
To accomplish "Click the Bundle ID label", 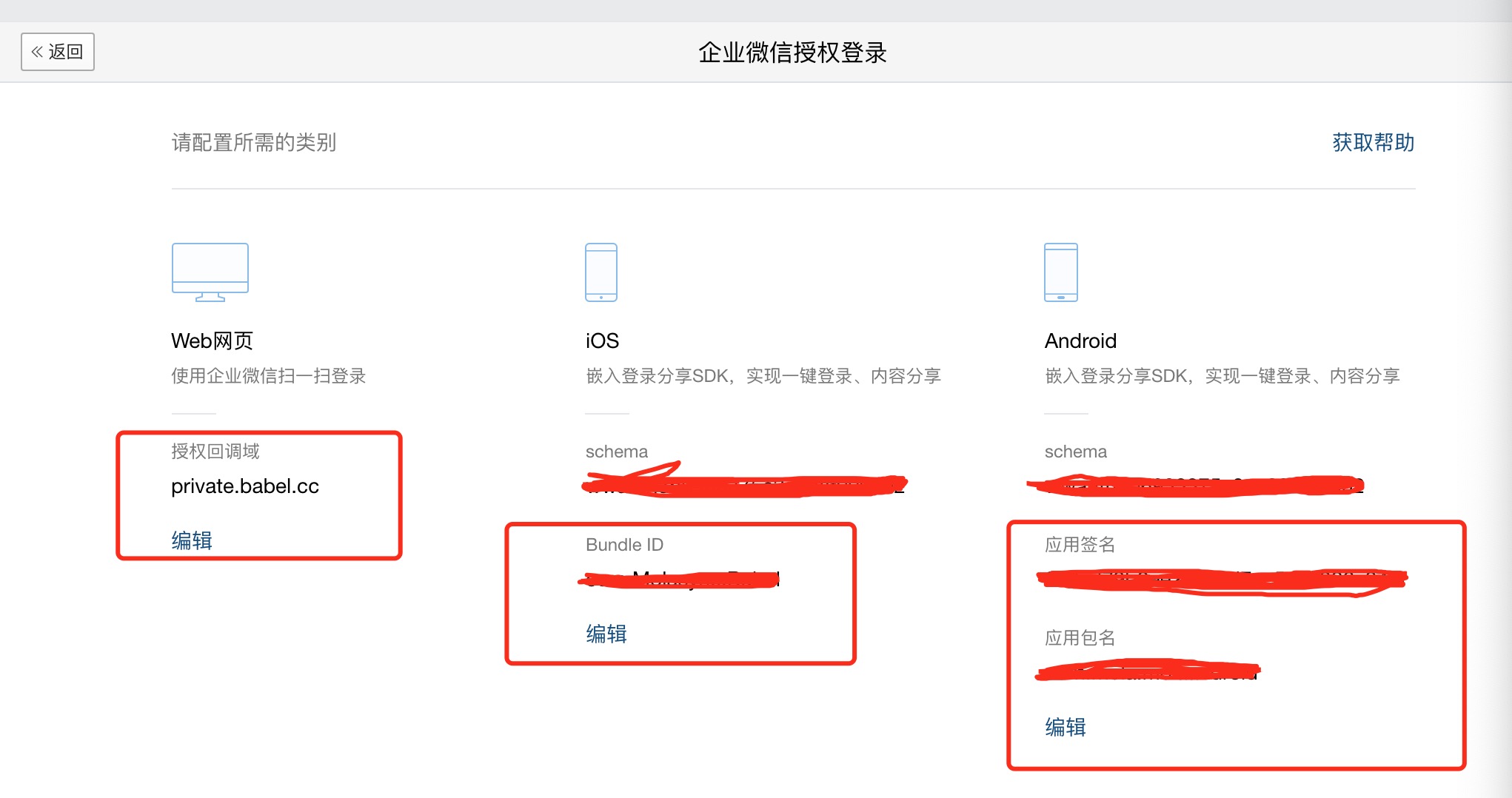I will point(624,545).
